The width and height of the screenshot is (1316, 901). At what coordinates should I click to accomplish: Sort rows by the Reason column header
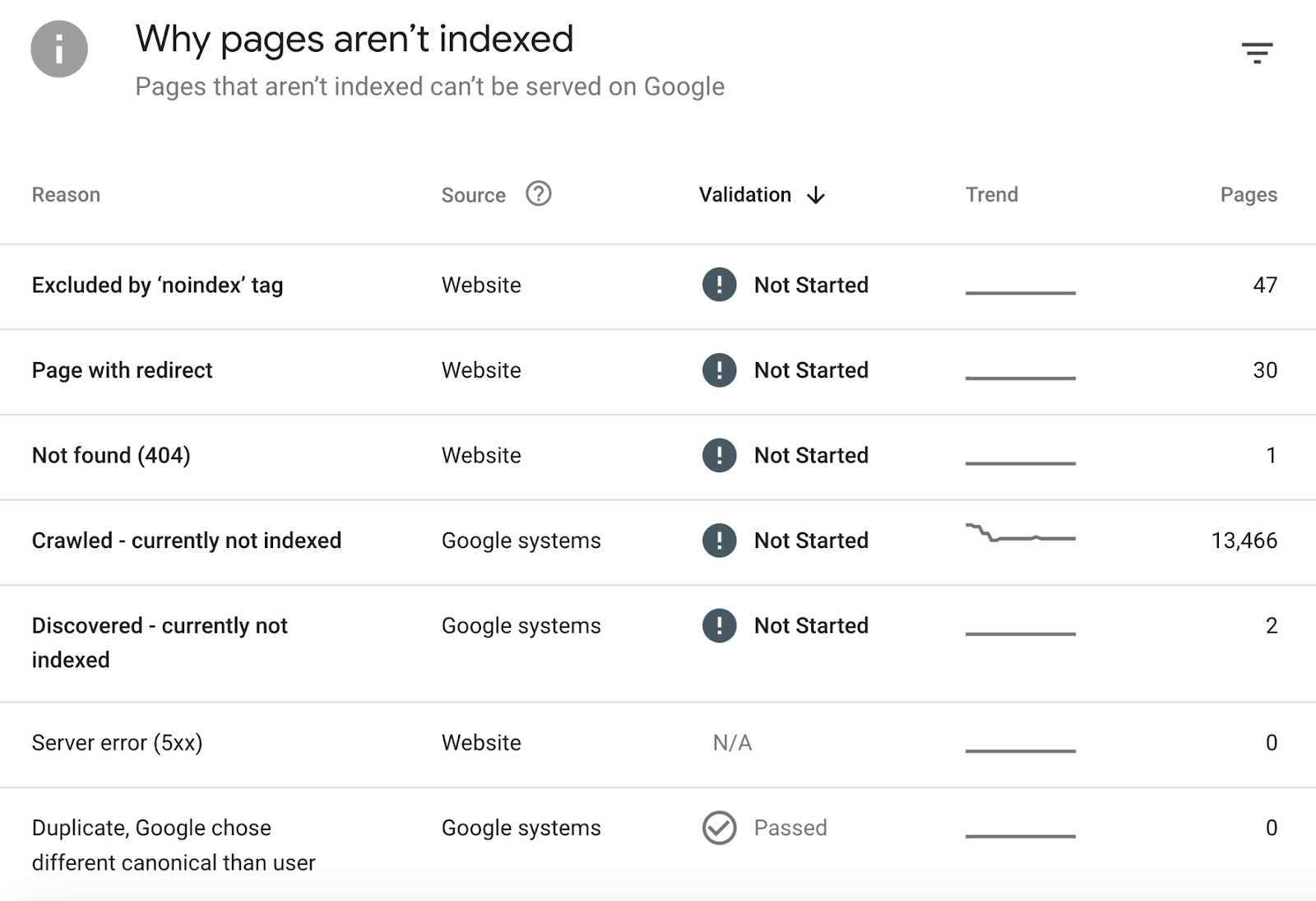coord(66,195)
